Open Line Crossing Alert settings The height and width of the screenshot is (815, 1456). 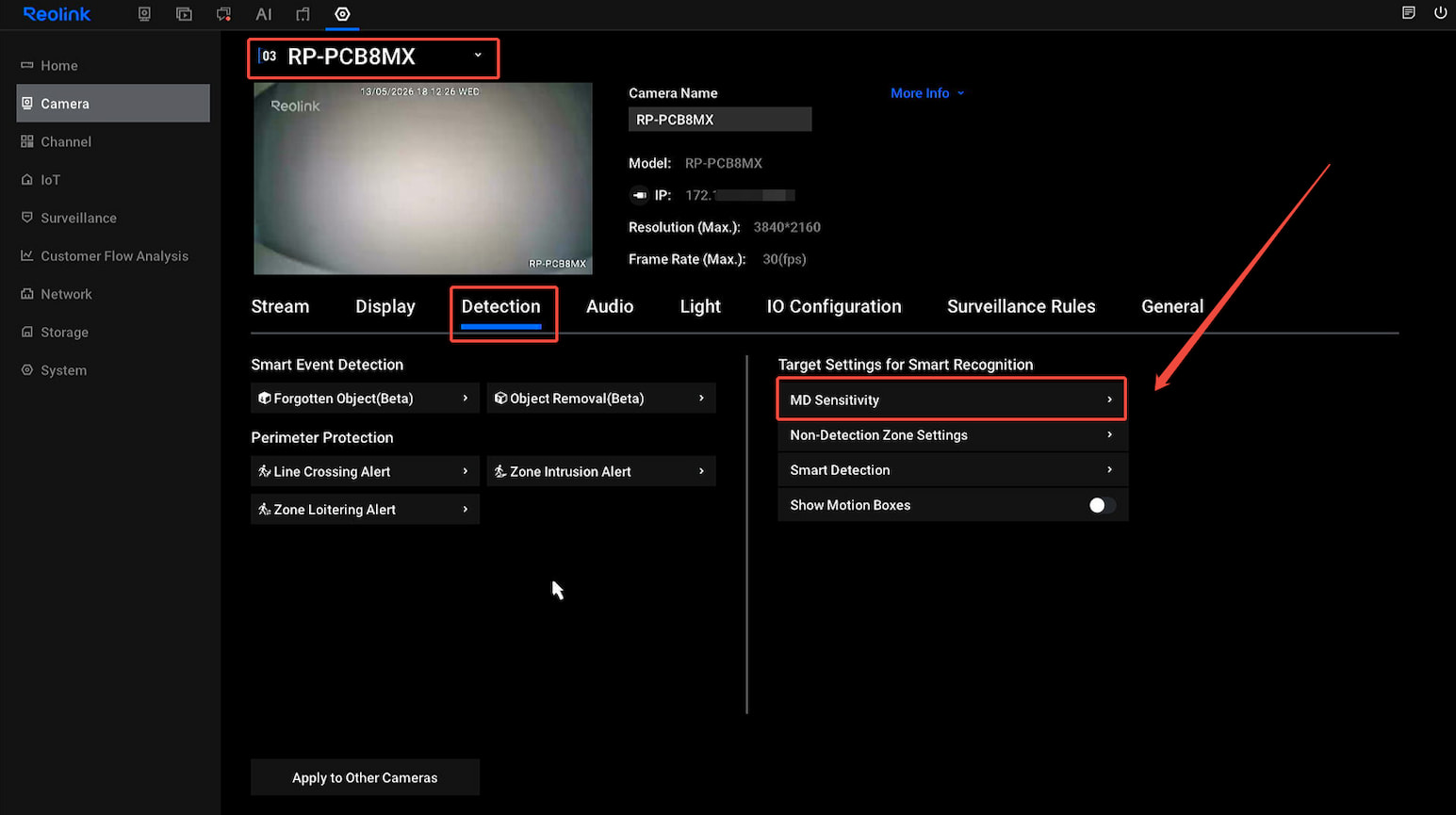point(365,471)
